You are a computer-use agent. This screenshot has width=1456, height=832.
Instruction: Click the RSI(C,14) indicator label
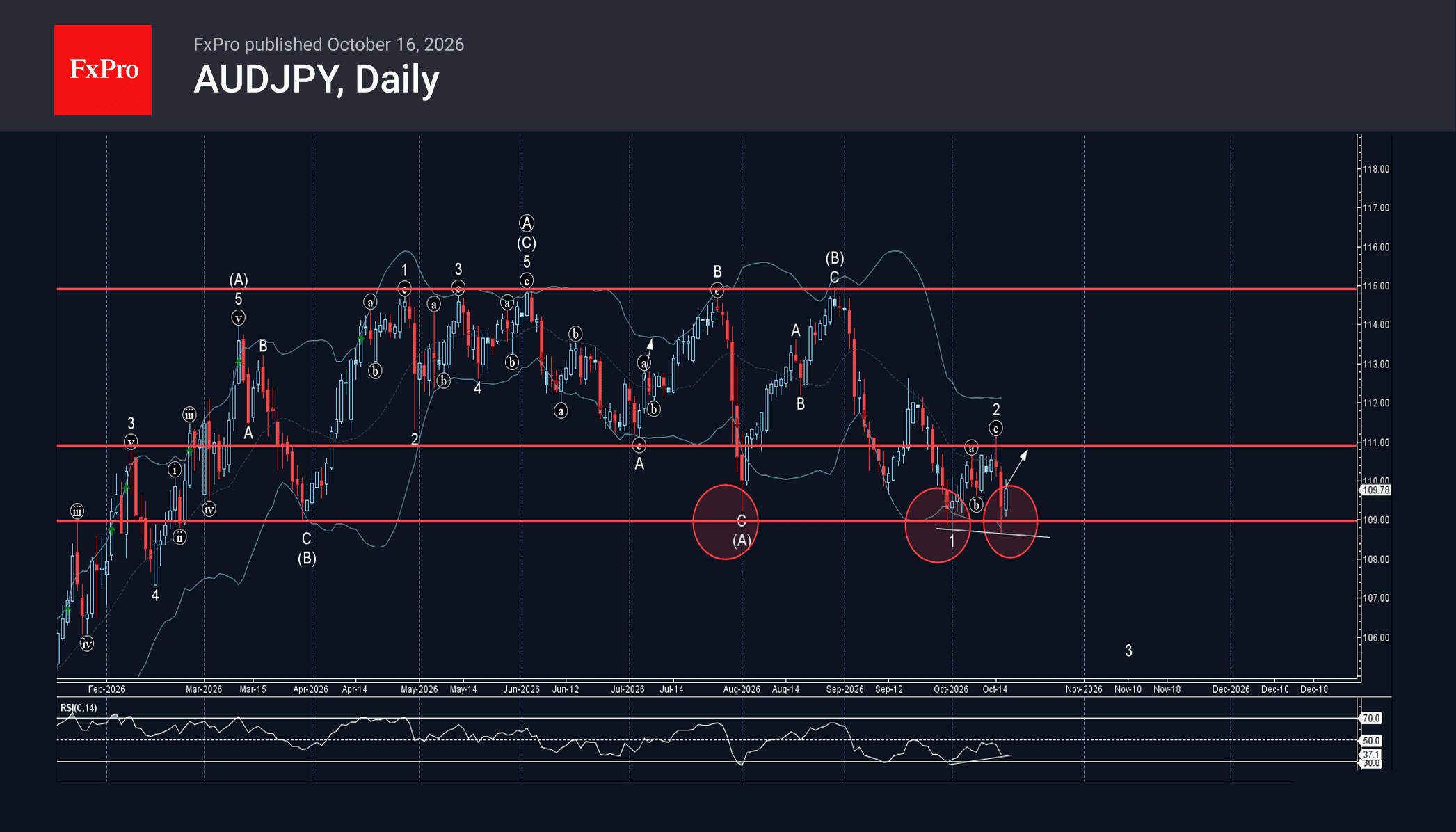coord(79,708)
